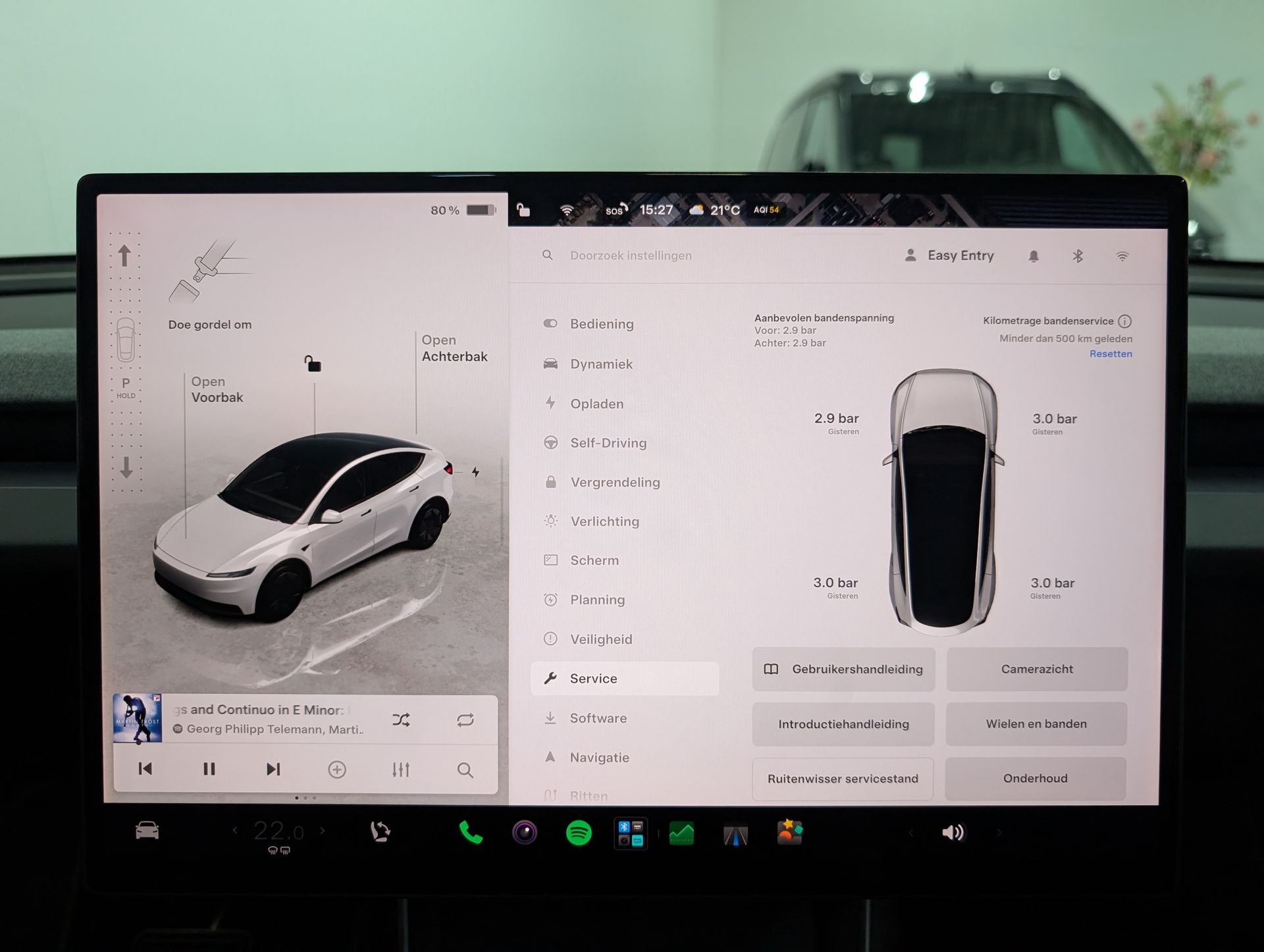
Task: Open the Vergrendeling settings menu item
Action: coord(625,482)
